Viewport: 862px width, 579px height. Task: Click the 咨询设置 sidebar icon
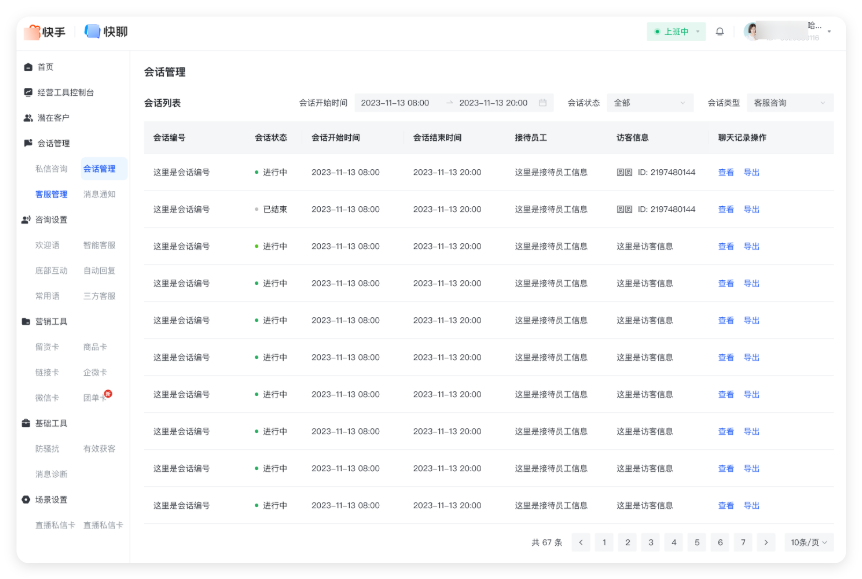click(27, 219)
